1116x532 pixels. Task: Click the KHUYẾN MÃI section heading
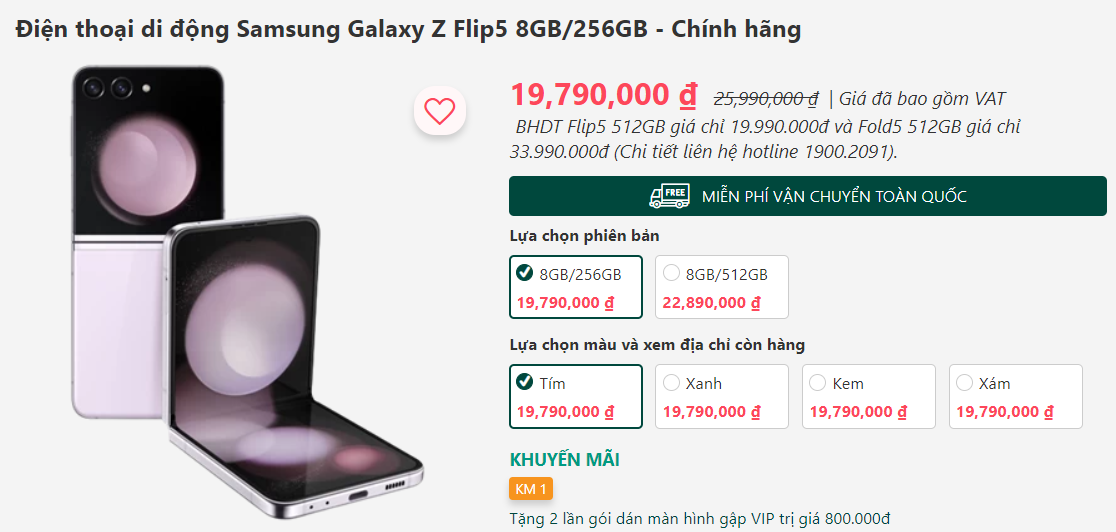click(564, 460)
